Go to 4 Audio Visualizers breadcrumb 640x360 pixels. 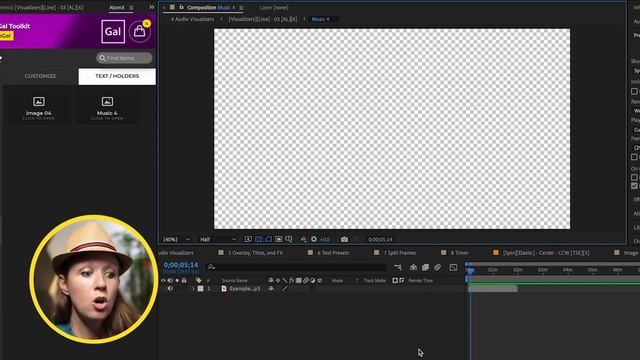(x=192, y=19)
